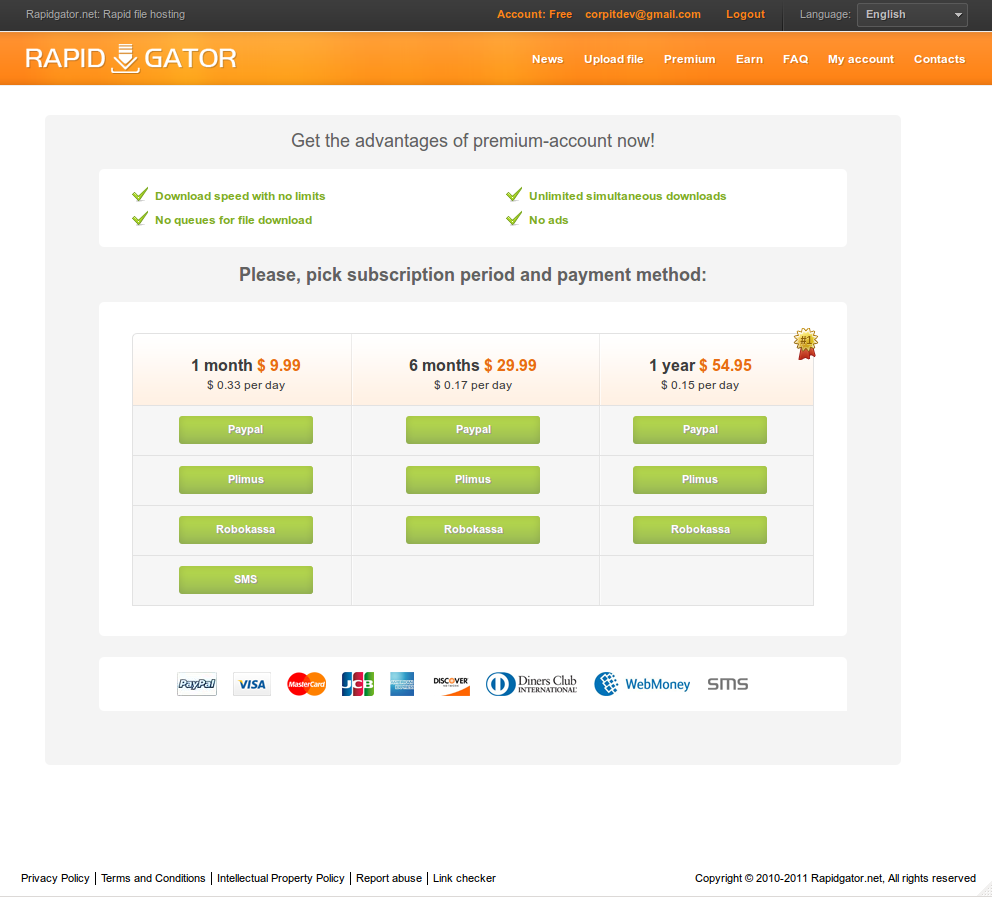Open Terms and Conditions link
Viewport: 992px width, 897px height.
tap(153, 878)
